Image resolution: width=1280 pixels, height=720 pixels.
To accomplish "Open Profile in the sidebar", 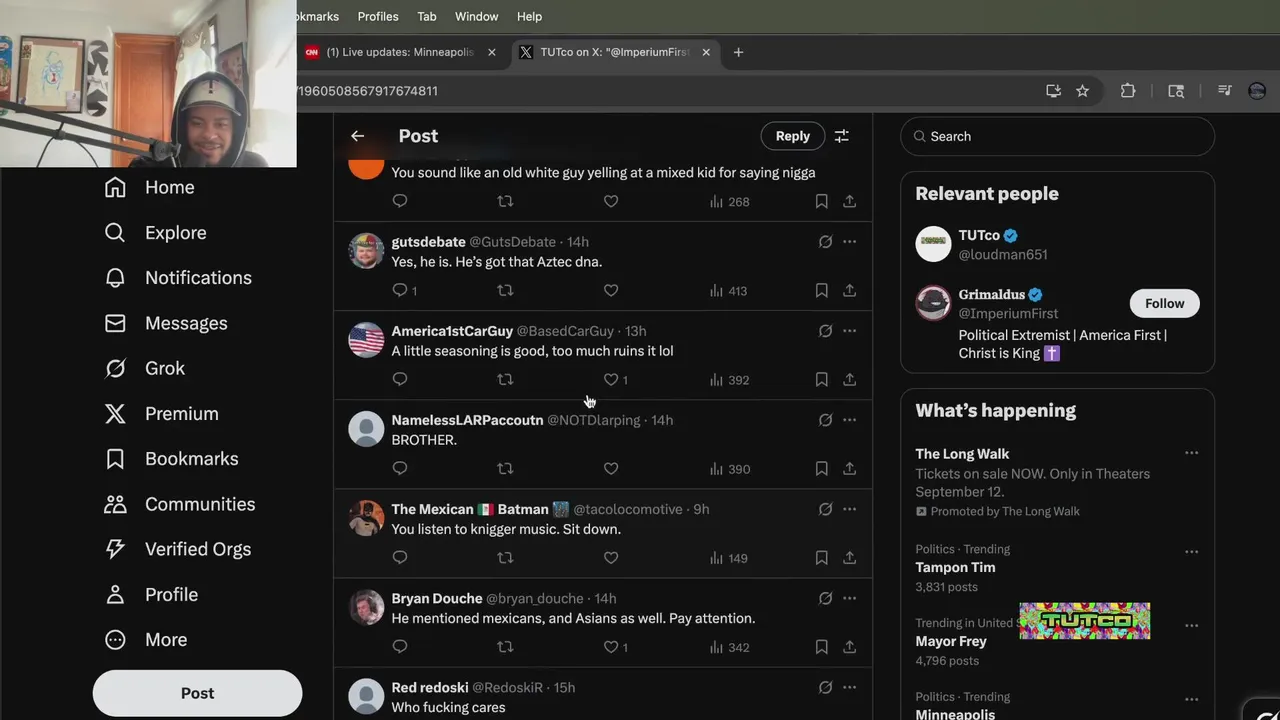I will coord(151,595).
